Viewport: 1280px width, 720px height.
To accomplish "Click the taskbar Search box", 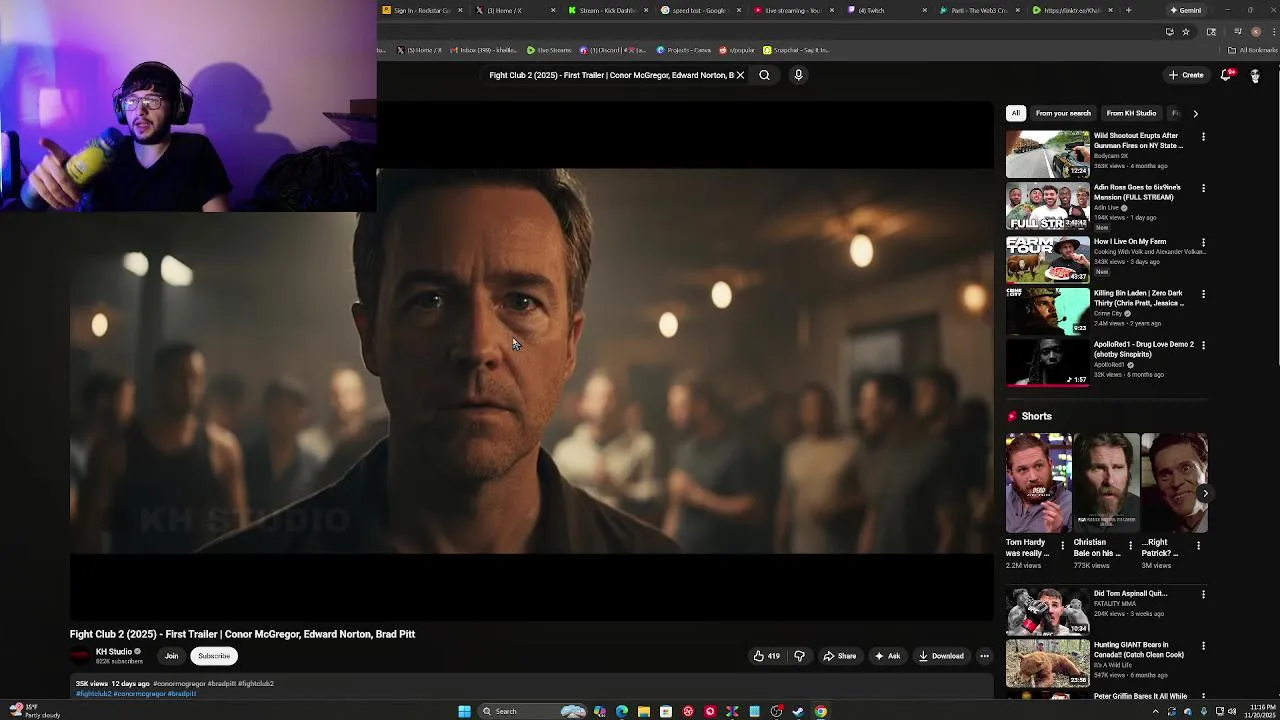I will click(532, 711).
